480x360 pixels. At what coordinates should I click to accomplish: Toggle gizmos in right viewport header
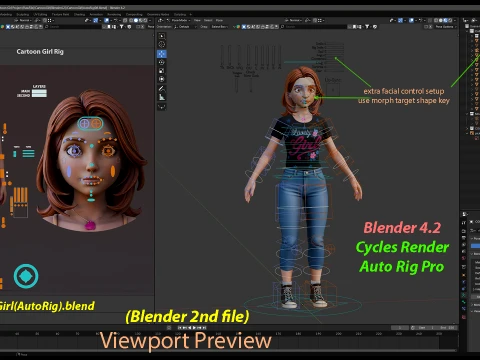tap(400, 20)
